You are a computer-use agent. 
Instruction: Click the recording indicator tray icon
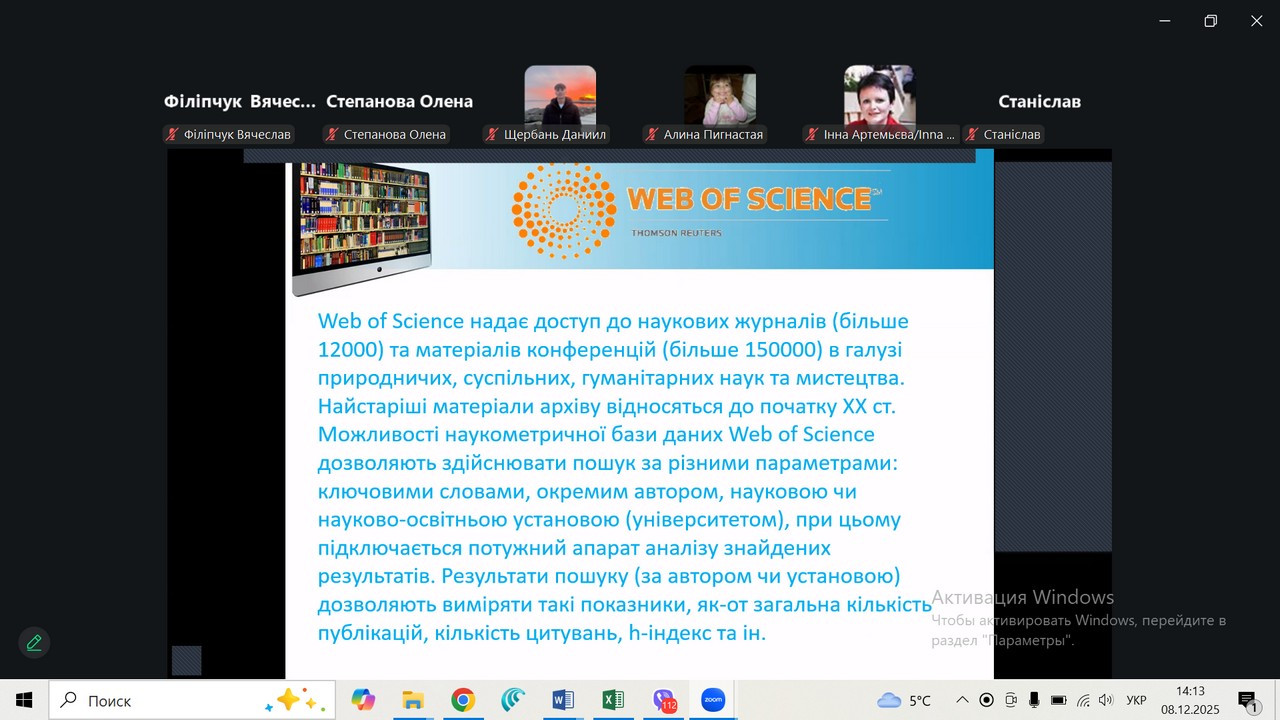(987, 700)
